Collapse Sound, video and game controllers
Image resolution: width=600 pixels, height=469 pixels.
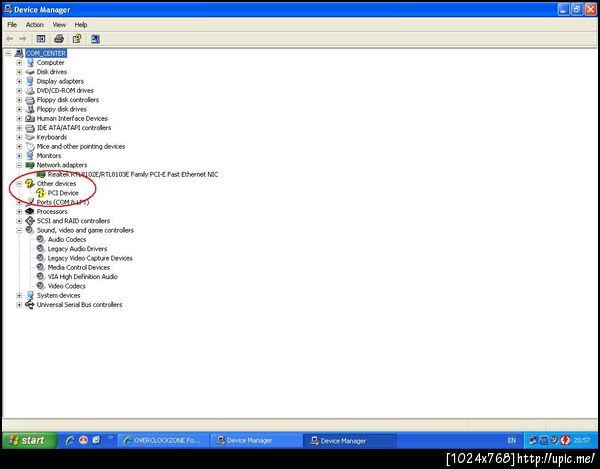click(19, 230)
